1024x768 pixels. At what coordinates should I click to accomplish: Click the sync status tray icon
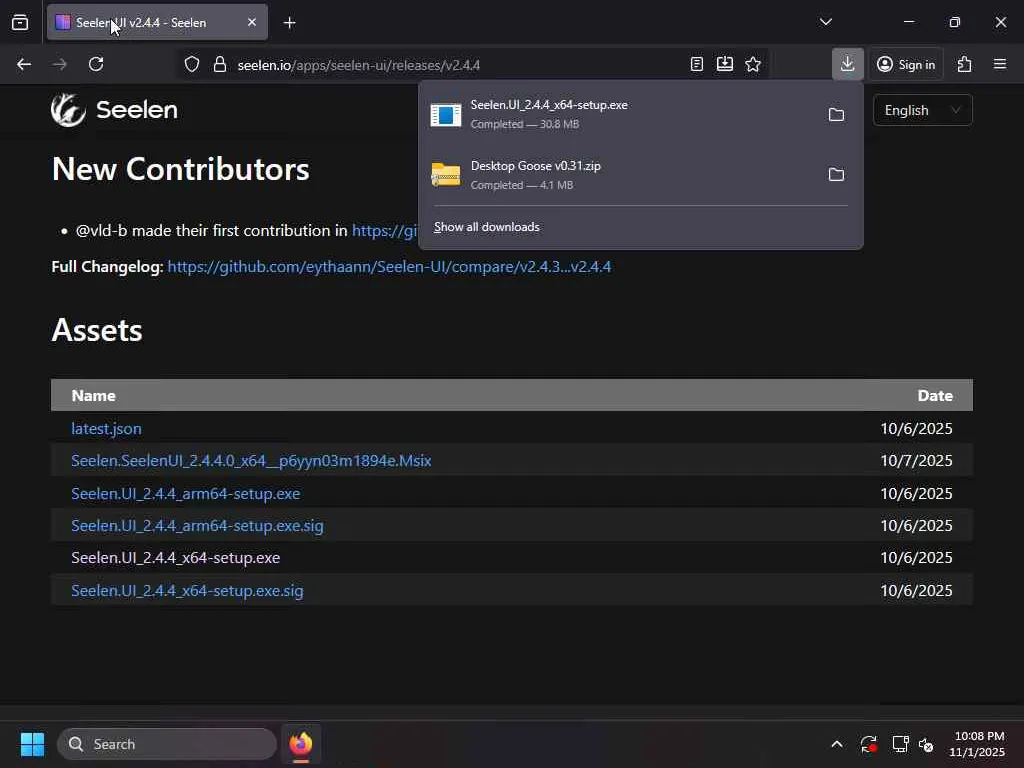(x=869, y=744)
